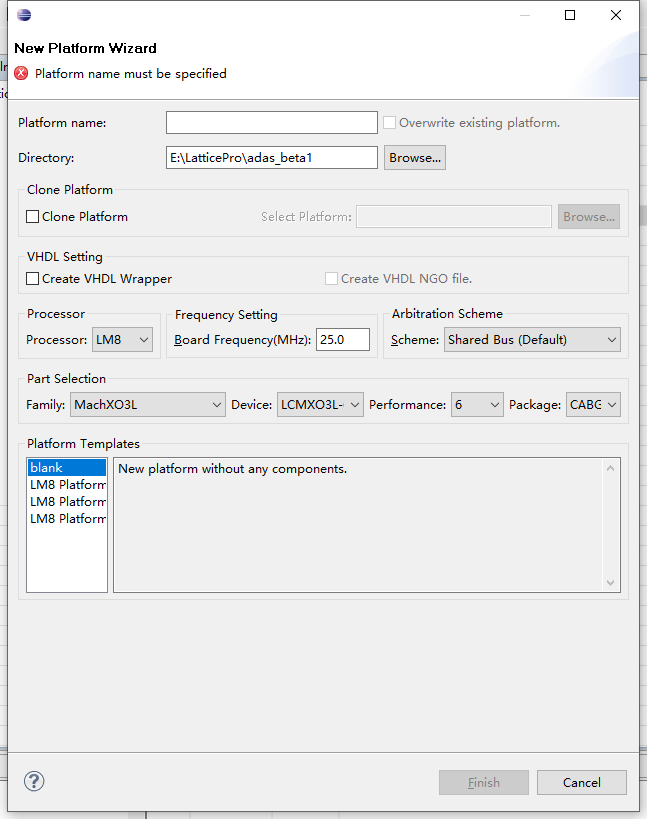Click Browse button next to Directory
This screenshot has width=647, height=819.
tap(415, 158)
